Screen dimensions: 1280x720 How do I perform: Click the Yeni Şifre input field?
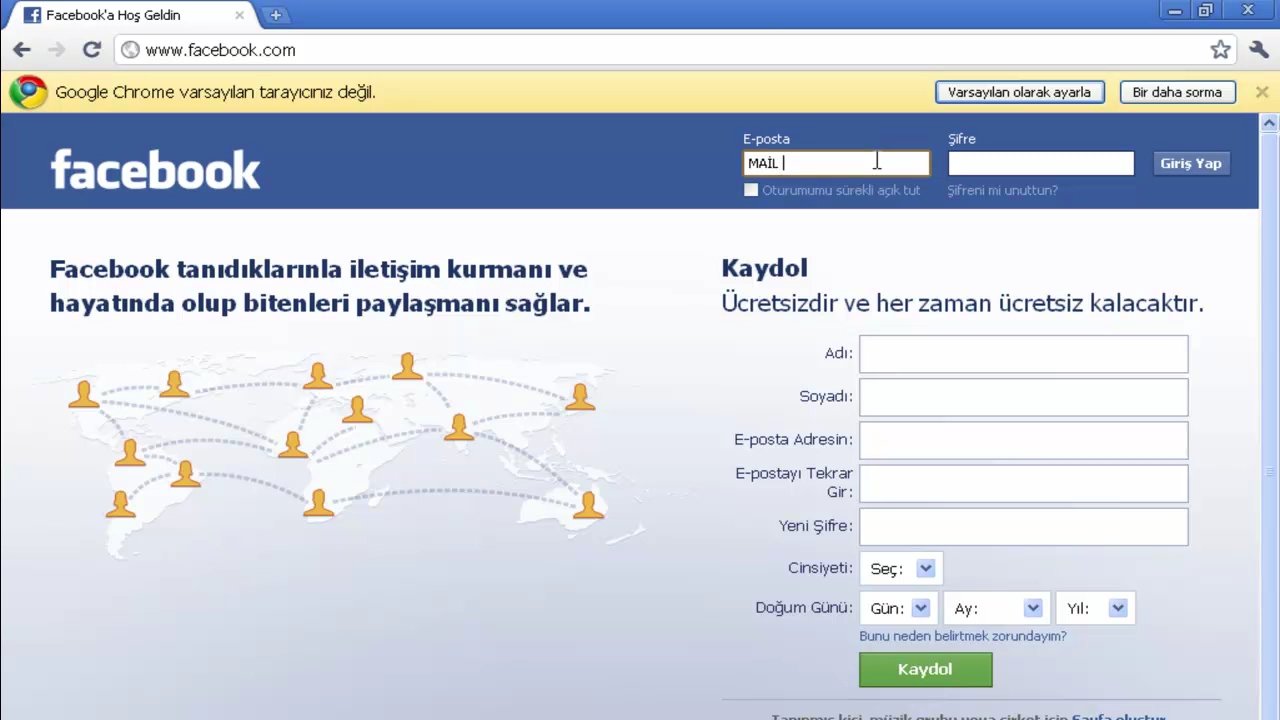1023,527
